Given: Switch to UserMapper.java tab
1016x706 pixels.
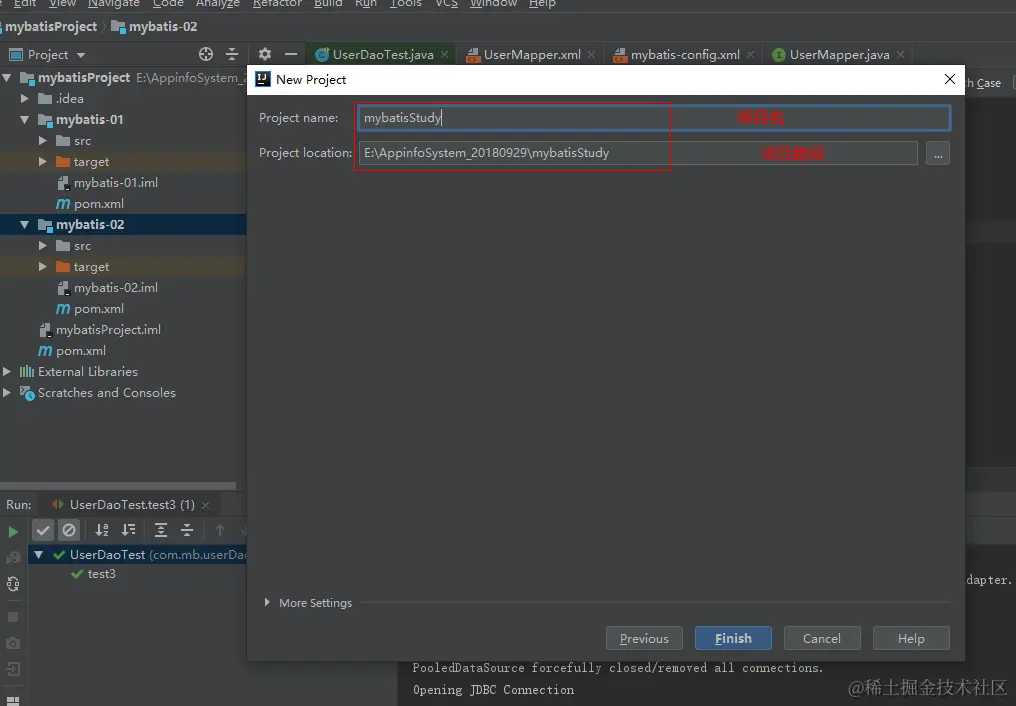Looking at the screenshot, I should pyautogui.click(x=838, y=55).
